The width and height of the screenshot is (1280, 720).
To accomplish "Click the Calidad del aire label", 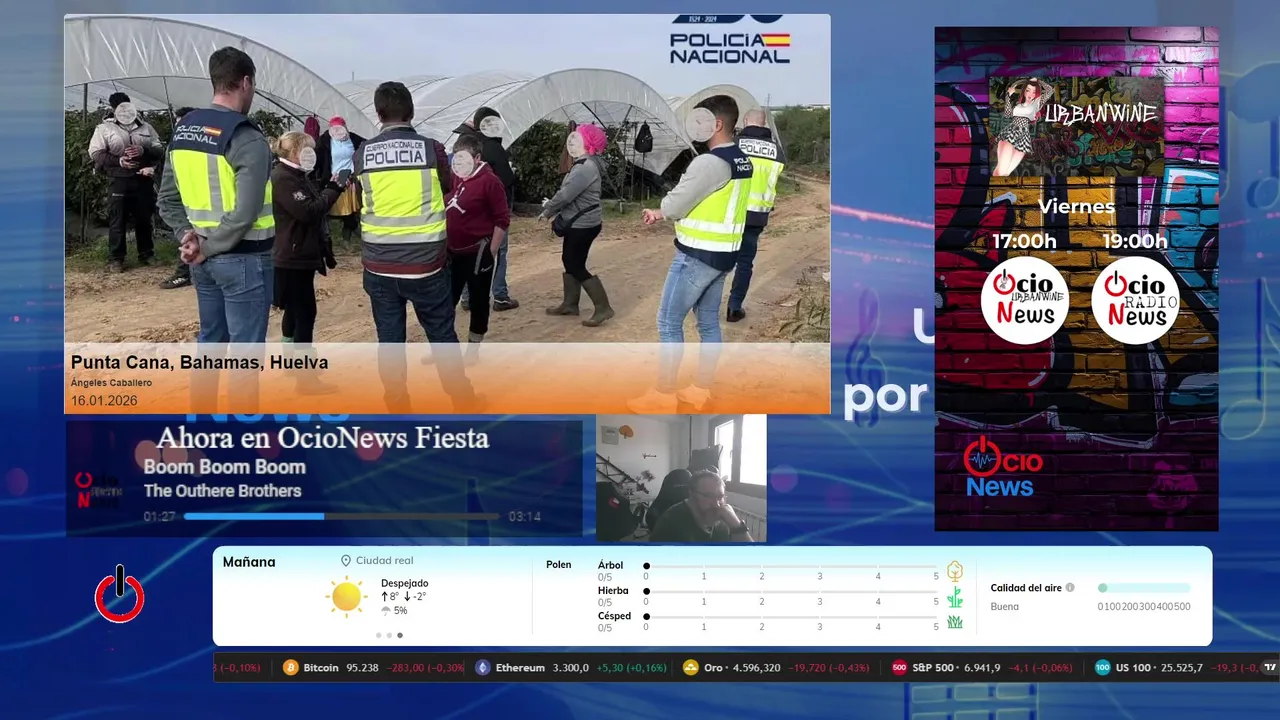I will pyautogui.click(x=1026, y=588).
